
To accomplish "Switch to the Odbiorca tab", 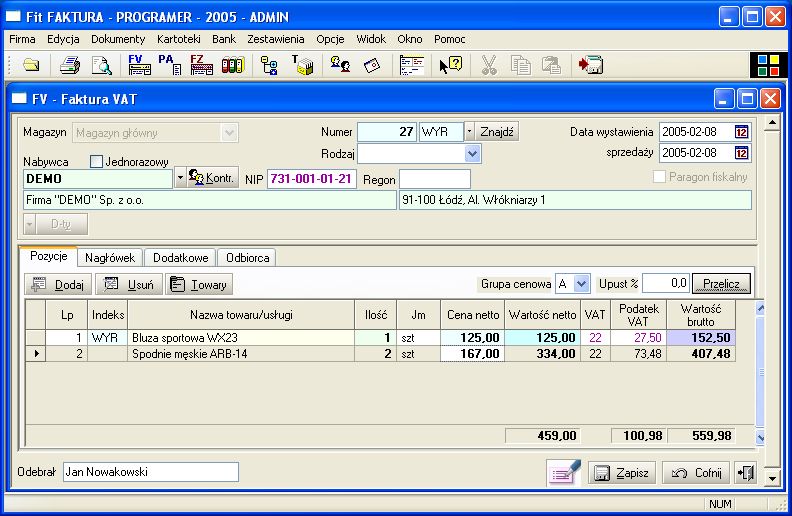I will pyautogui.click(x=248, y=257).
